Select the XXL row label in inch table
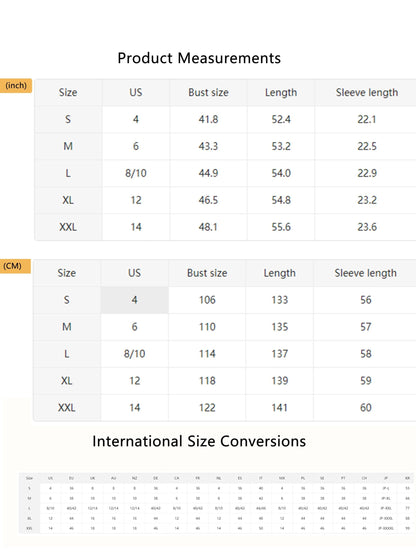416x555 pixels. tap(68, 227)
